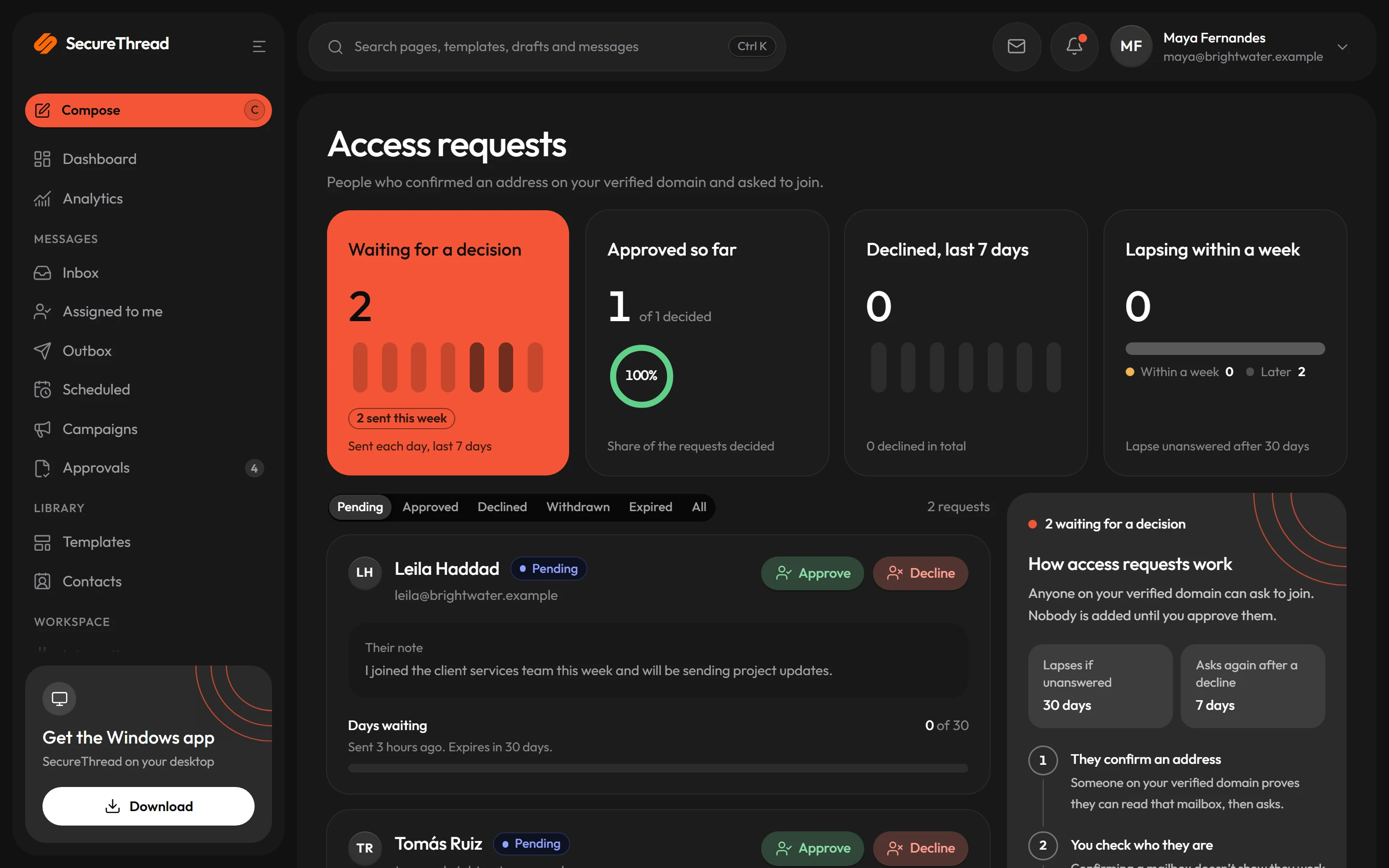Screen dimensions: 1389x868
Task: Switch to the Expired tab
Action: (x=650, y=507)
